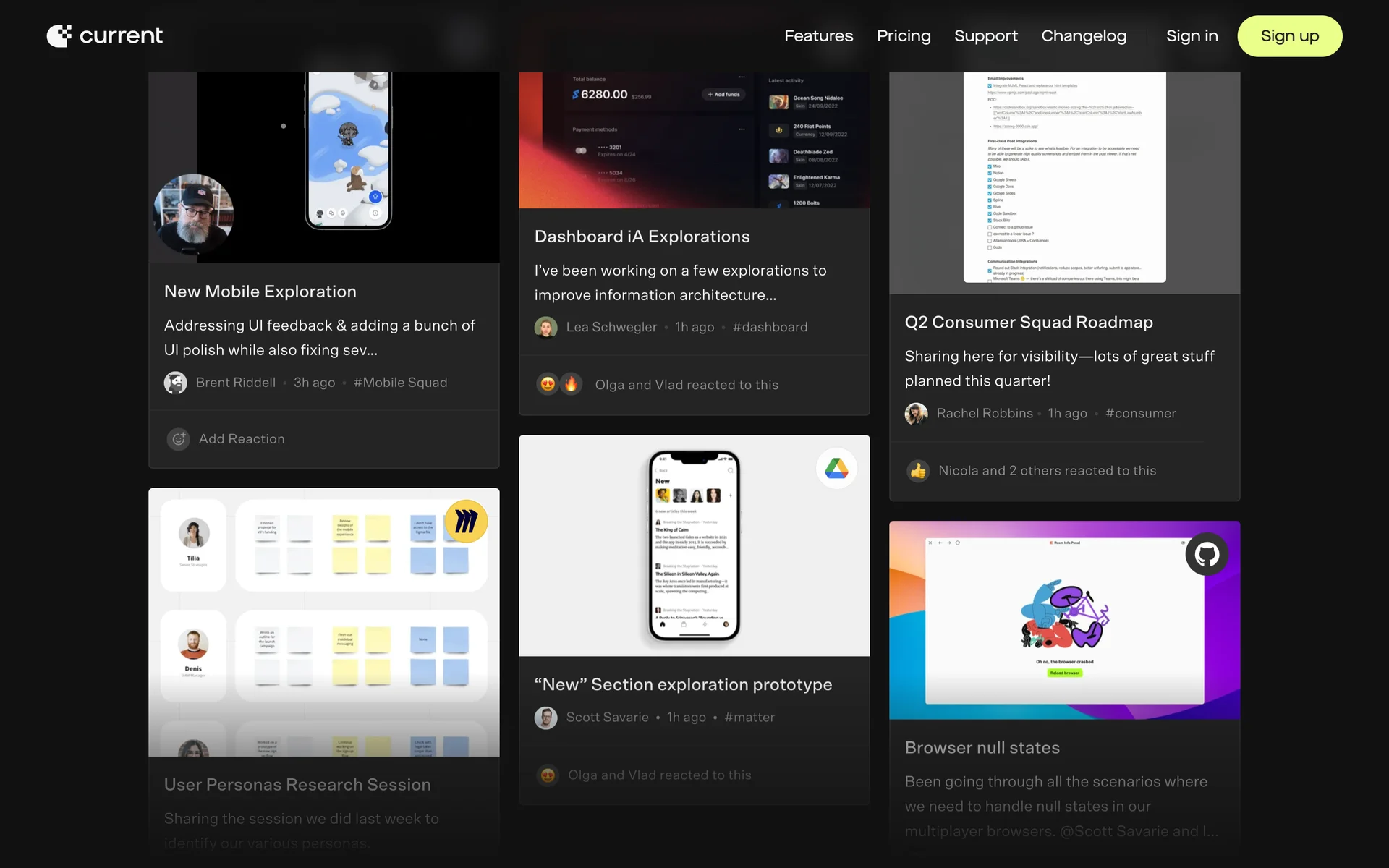Open the #Mobile Squad tag
Image resolution: width=1389 pixels, height=868 pixels.
[x=400, y=383]
